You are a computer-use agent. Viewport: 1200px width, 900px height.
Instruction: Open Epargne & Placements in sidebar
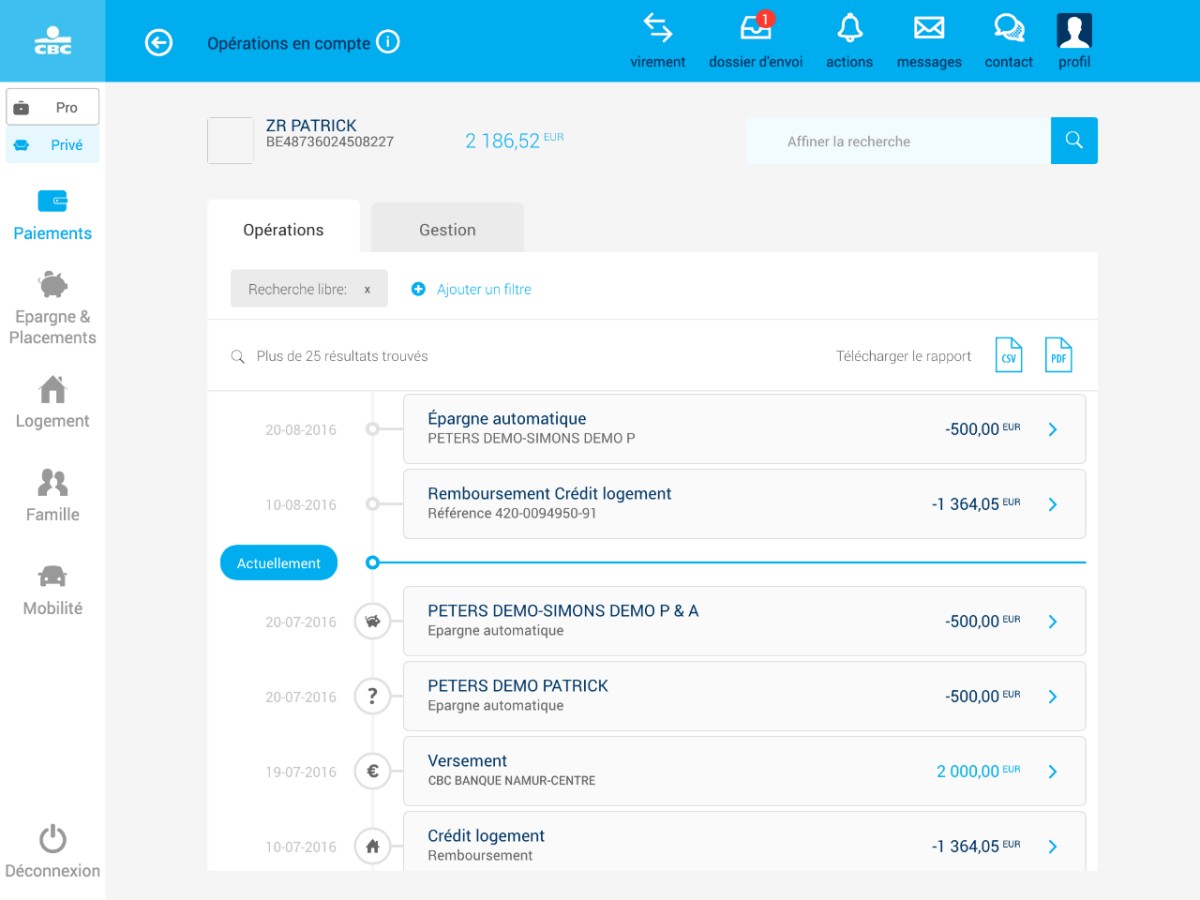53,308
